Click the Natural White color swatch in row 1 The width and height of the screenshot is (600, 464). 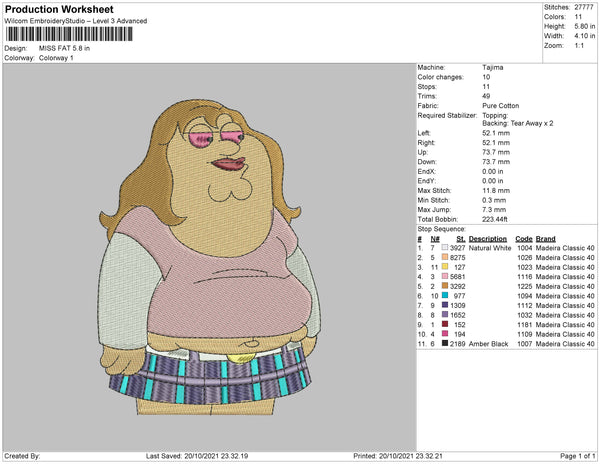(445, 248)
